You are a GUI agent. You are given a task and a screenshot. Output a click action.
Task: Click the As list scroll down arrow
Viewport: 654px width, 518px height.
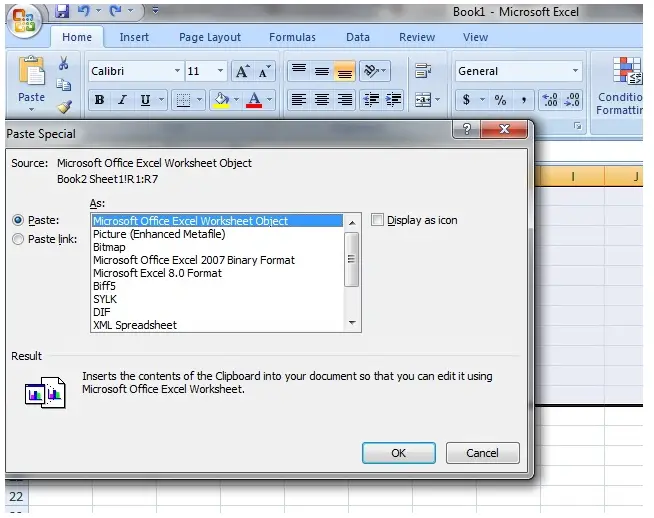[352, 323]
